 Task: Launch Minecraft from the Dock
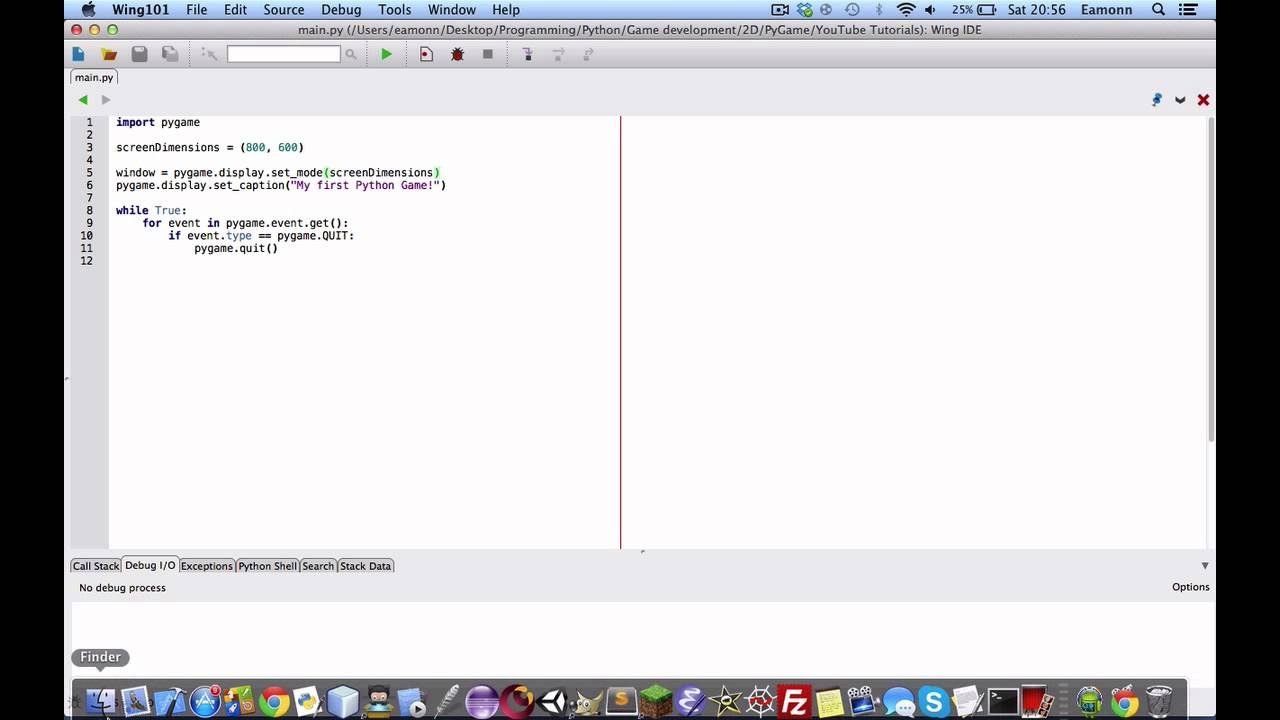click(656, 701)
